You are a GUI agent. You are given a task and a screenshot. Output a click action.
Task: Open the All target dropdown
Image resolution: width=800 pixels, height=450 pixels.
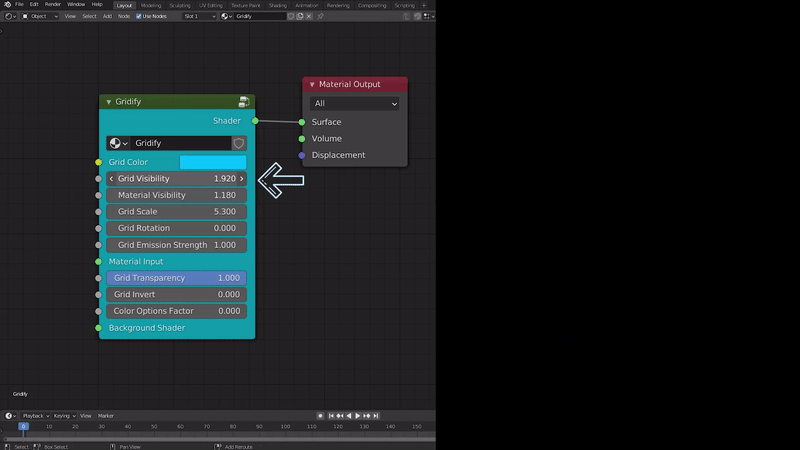point(355,104)
